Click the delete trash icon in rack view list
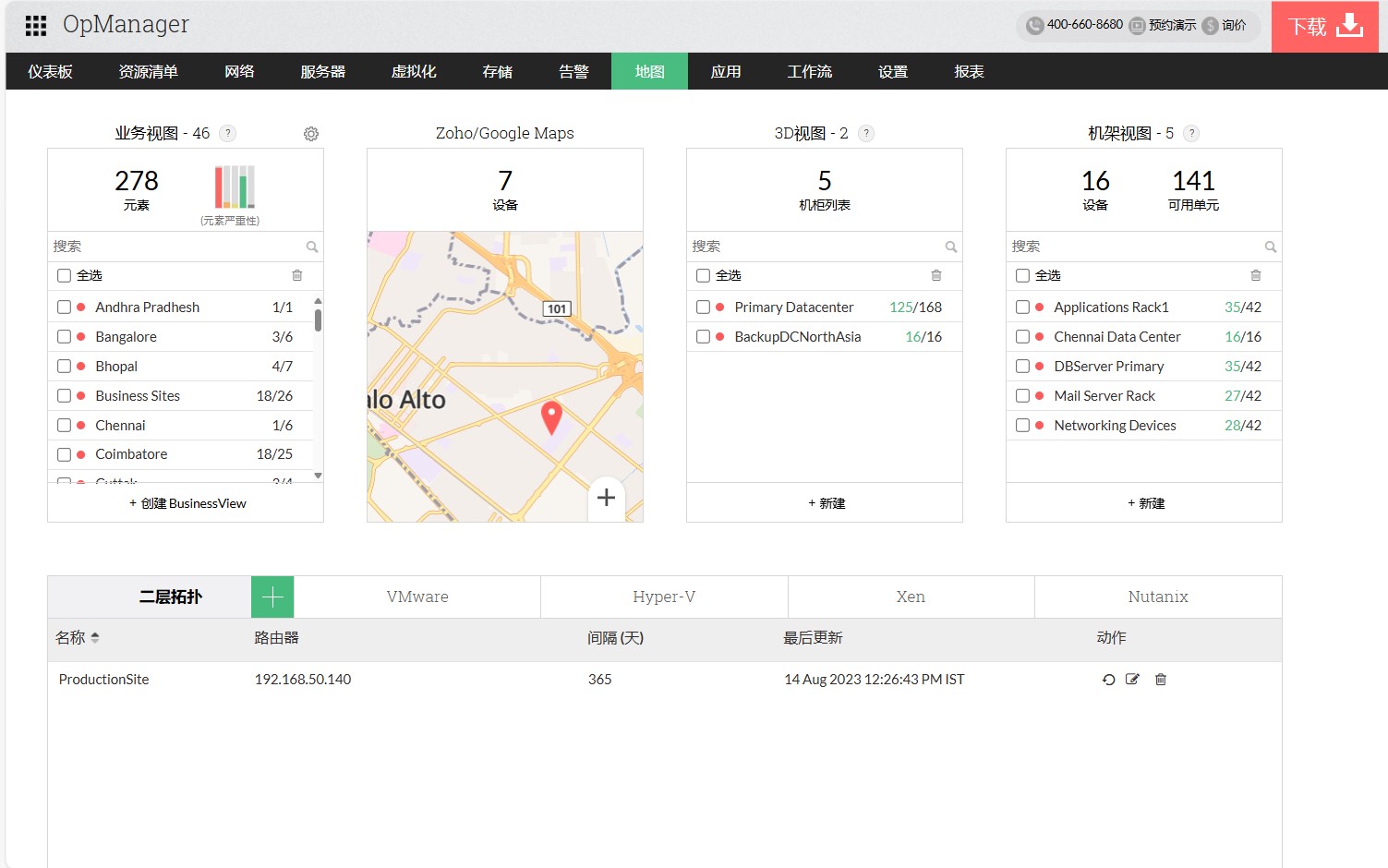Viewport: 1388px width, 868px height. [1255, 275]
